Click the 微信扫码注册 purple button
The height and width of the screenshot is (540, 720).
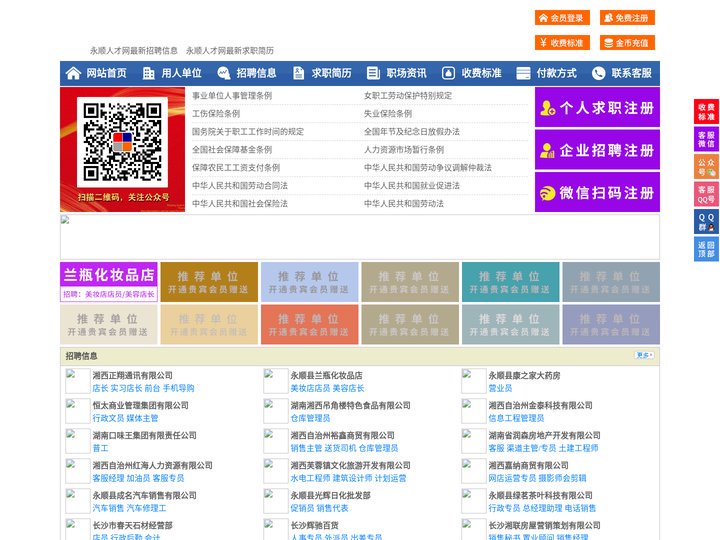point(597,192)
